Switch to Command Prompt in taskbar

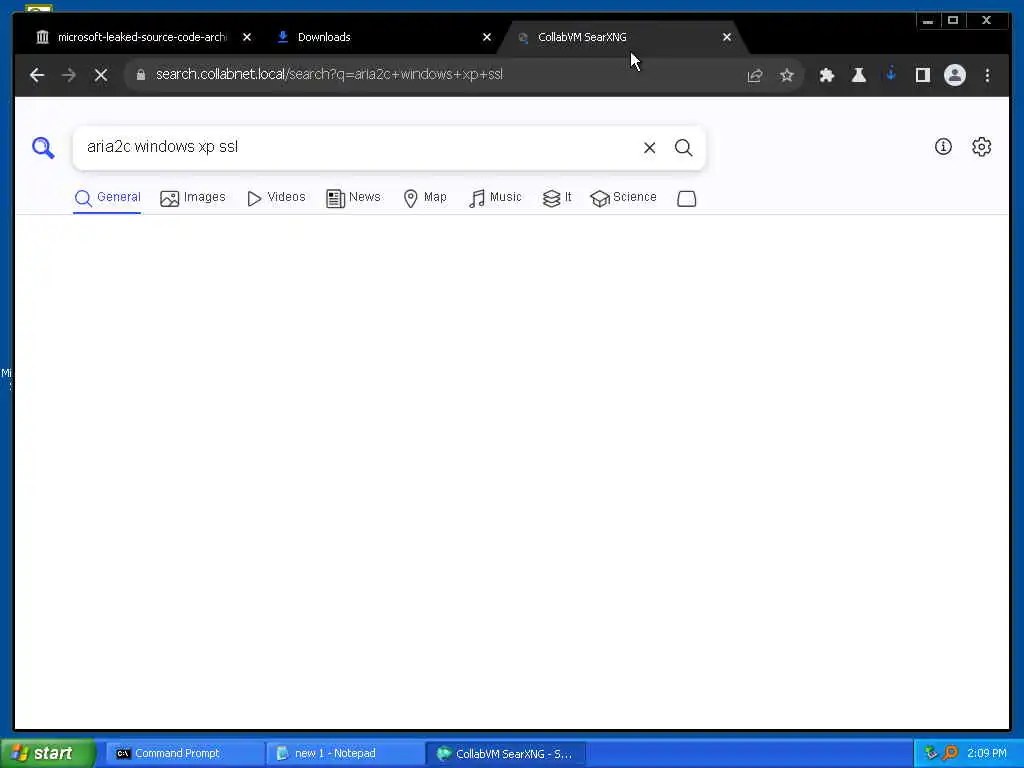tap(185, 754)
